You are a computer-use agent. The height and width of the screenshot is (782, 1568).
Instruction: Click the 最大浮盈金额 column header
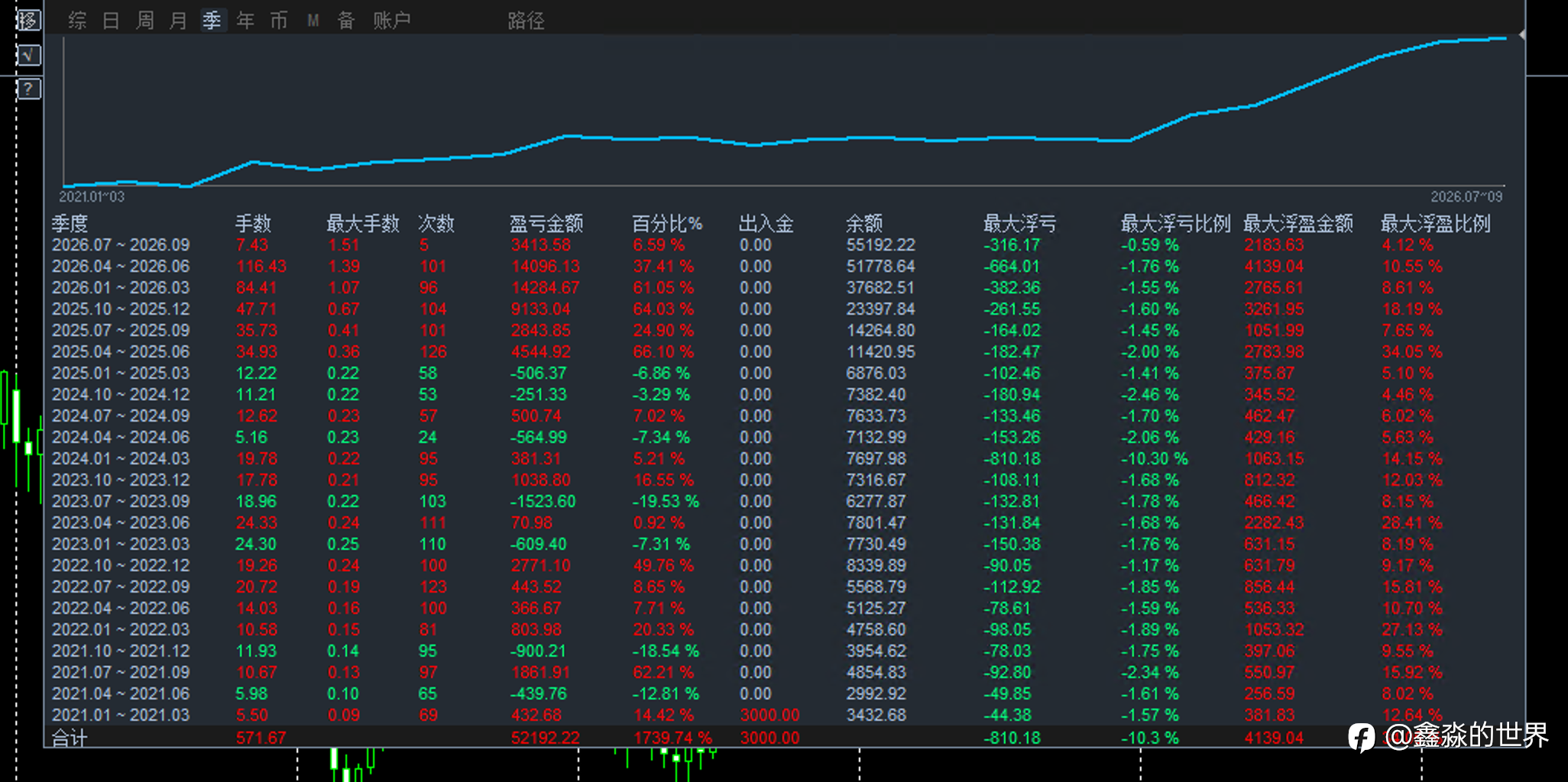tap(1297, 224)
